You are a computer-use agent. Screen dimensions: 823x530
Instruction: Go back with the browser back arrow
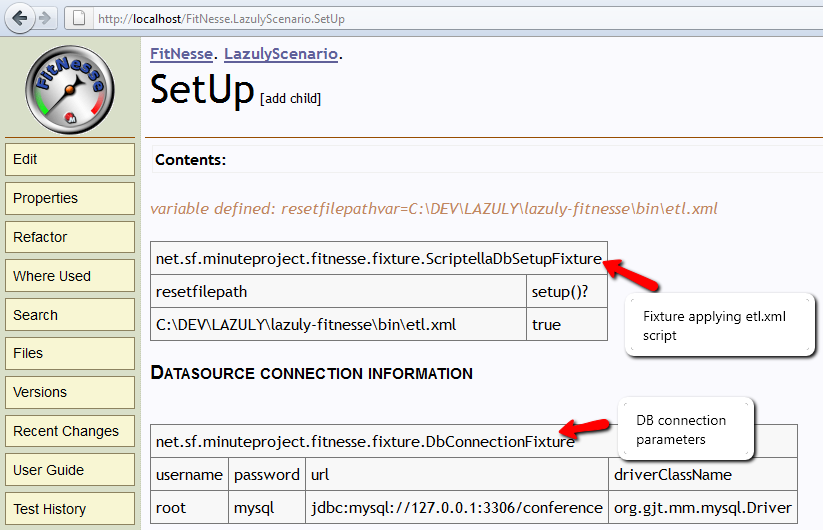19,18
